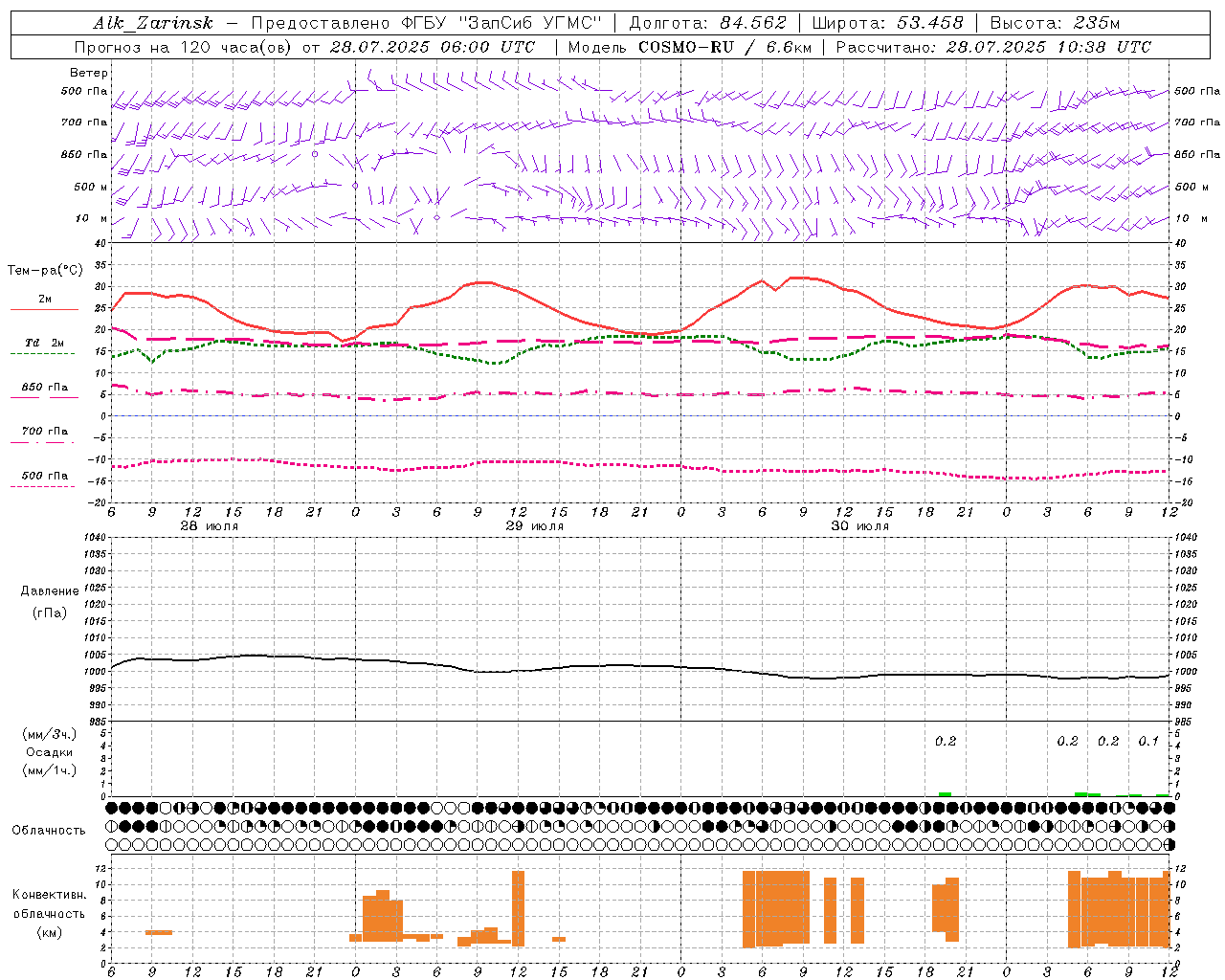Click the '500 м' wind level label
Viewport: 1225px width, 980px height.
click(91, 187)
